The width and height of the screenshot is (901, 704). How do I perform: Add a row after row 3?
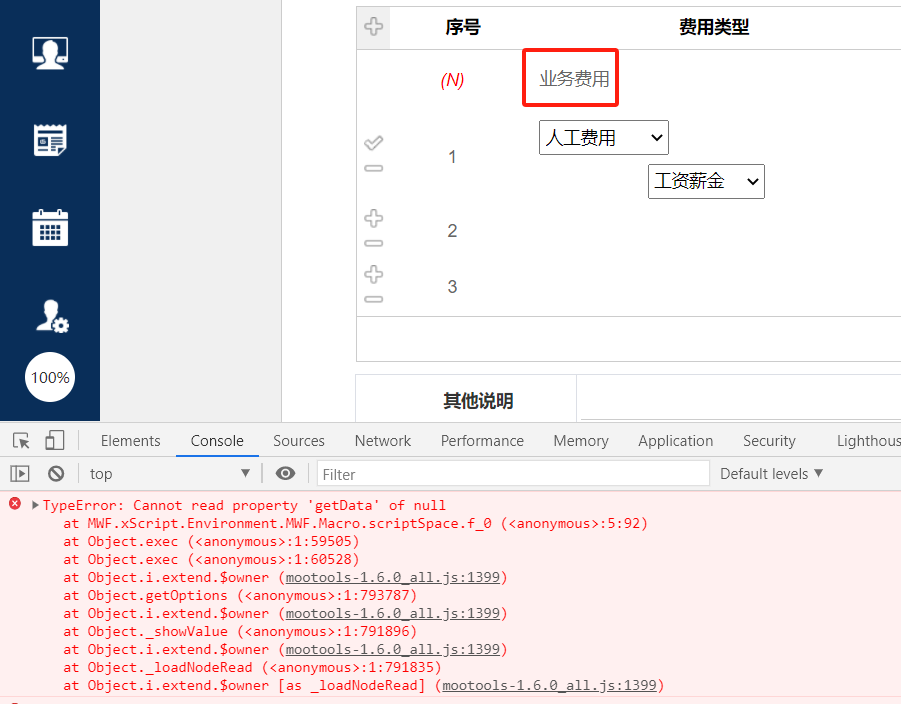click(374, 274)
